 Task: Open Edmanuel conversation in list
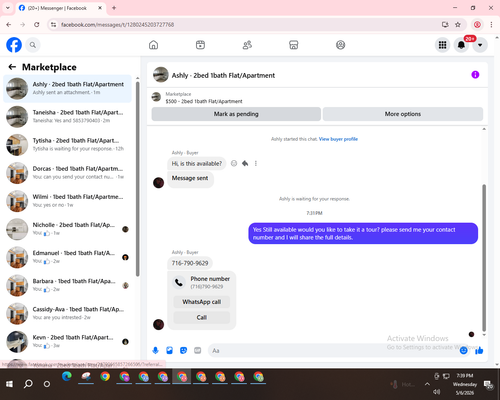(x=67, y=257)
